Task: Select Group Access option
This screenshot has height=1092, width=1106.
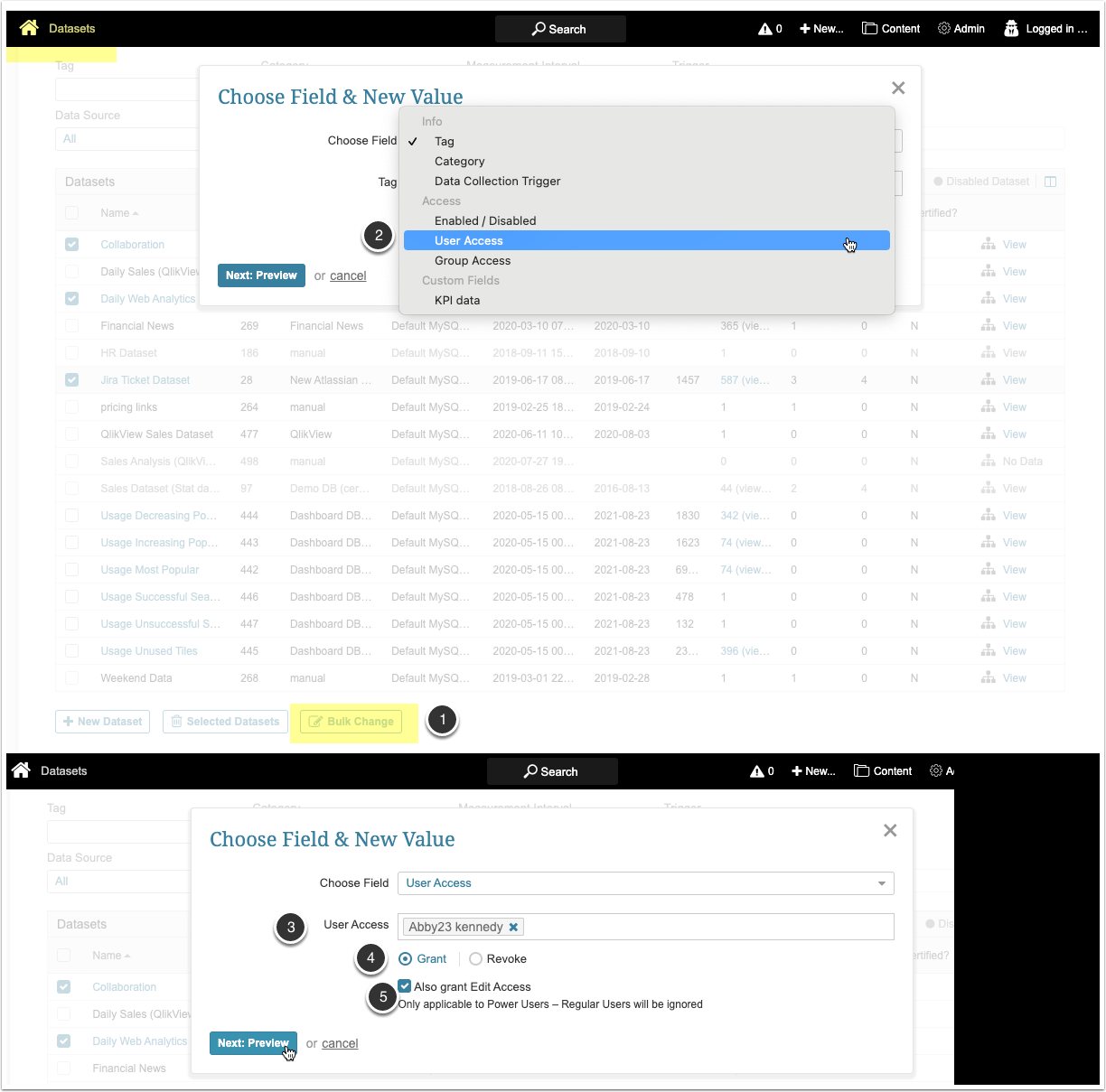Action: [647, 260]
